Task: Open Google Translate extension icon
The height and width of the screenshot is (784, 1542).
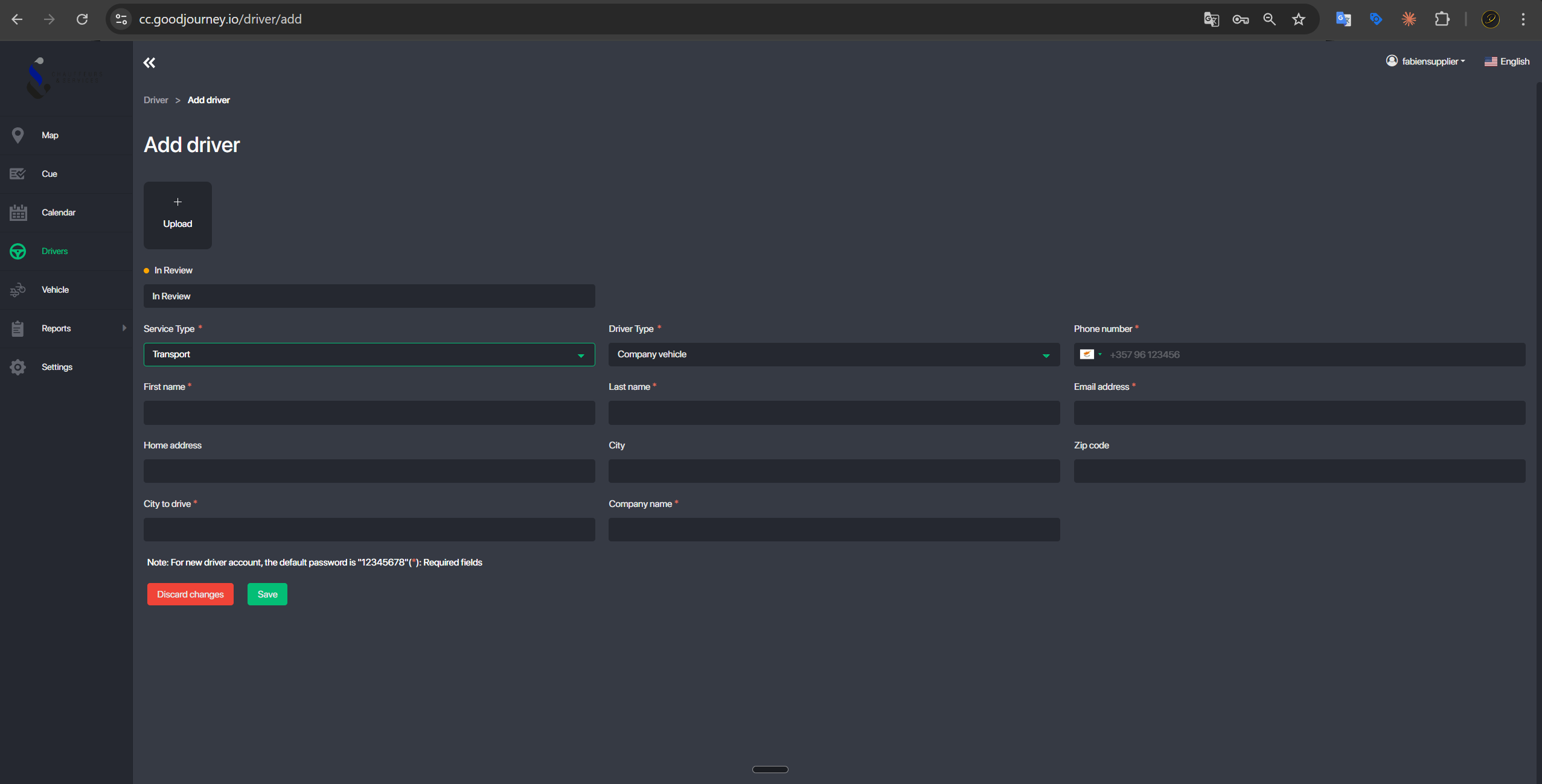Action: pyautogui.click(x=1343, y=19)
